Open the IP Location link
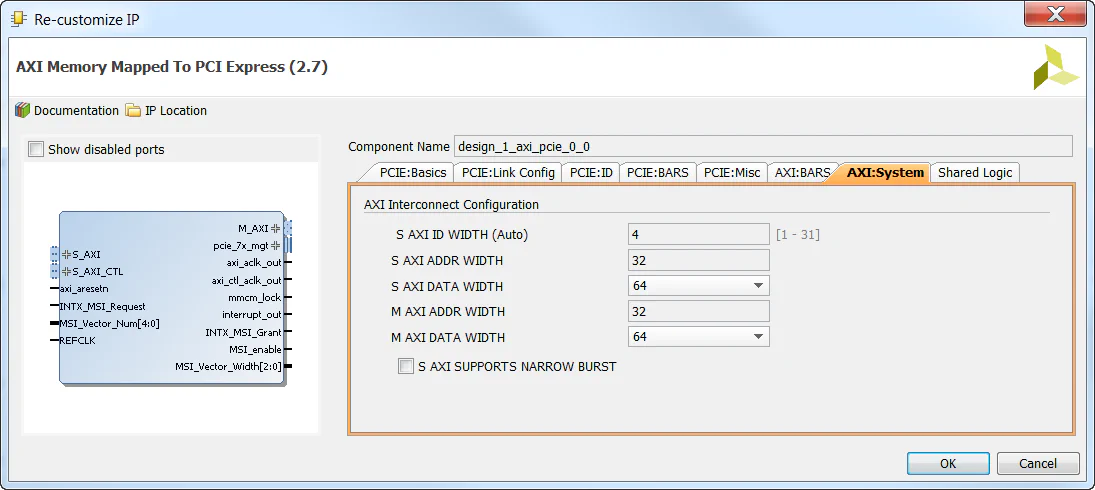Image resolution: width=1095 pixels, height=490 pixels. click(176, 110)
